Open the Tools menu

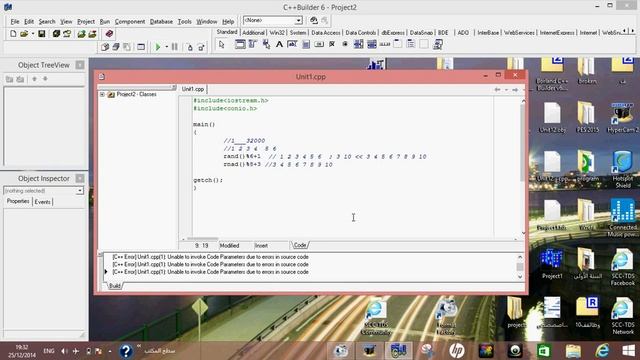pos(184,22)
